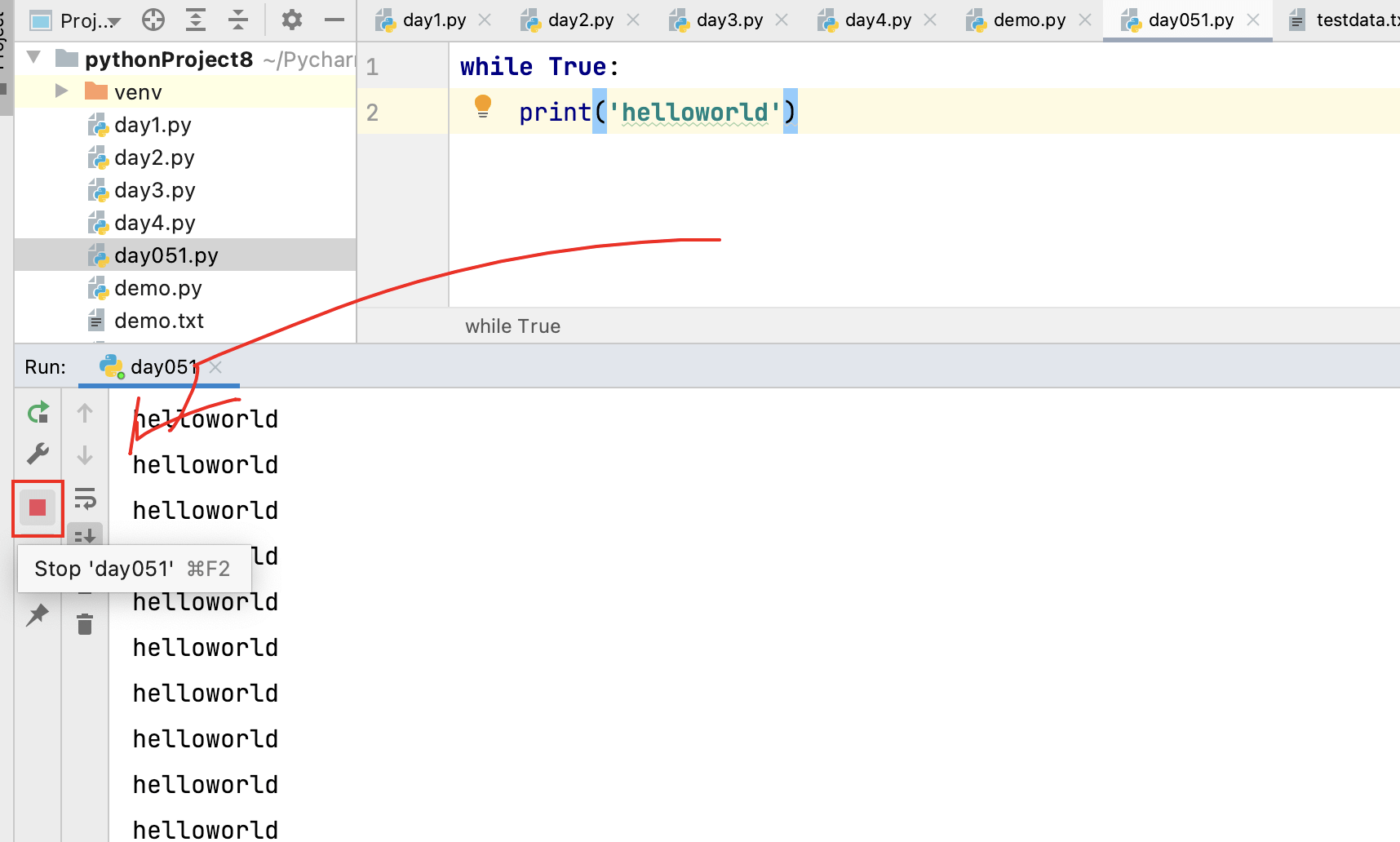Click Expand All in project toolbar

(196, 20)
